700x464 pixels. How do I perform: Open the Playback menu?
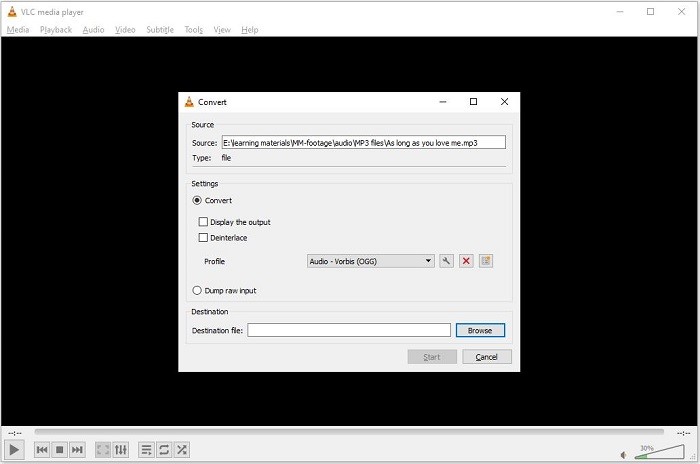(56, 29)
